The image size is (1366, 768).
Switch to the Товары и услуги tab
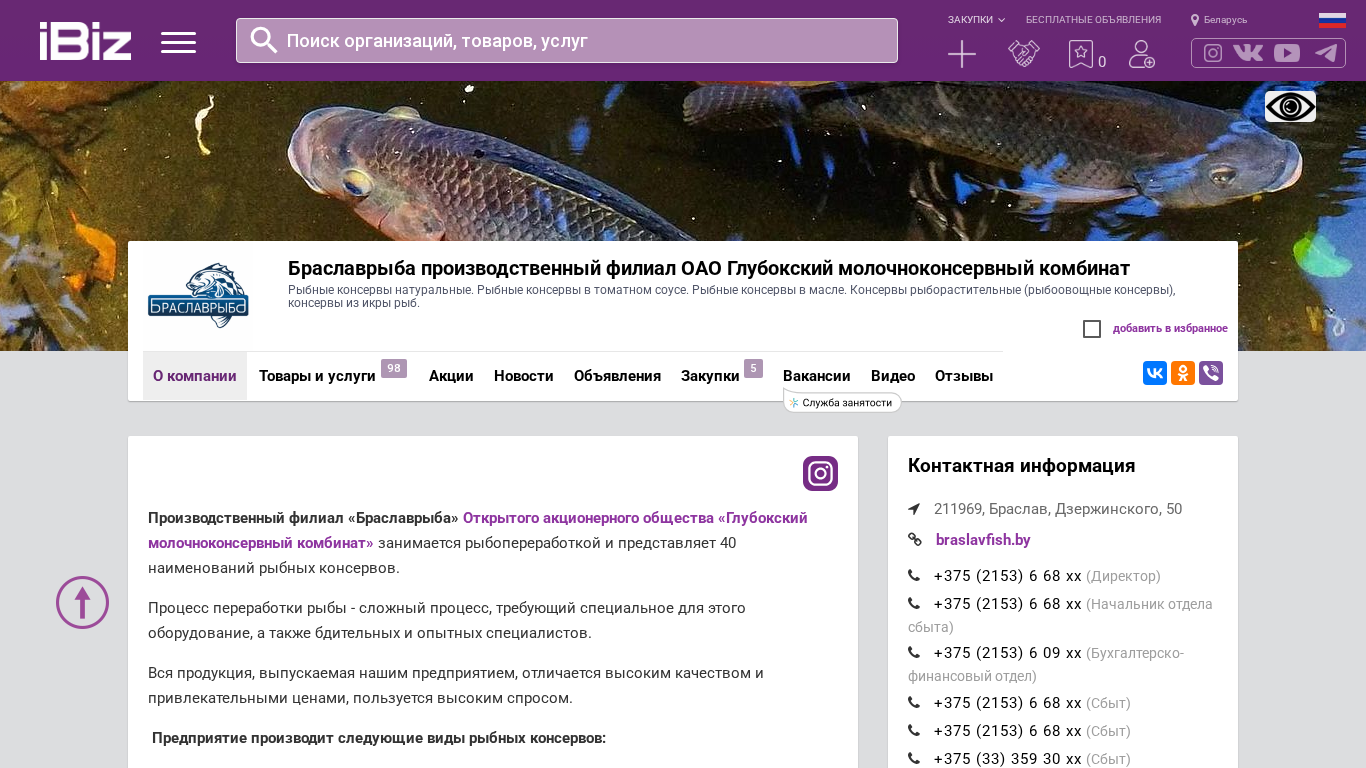click(x=317, y=376)
